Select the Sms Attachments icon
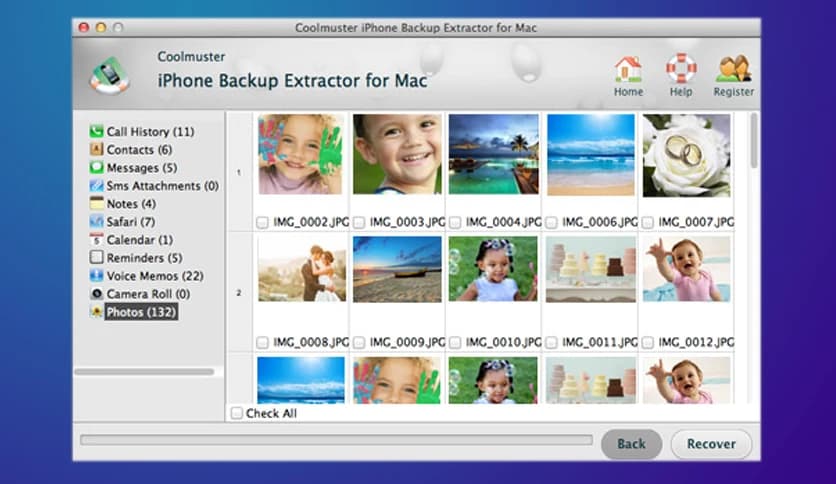Screen dimensions: 836x484 pos(97,185)
